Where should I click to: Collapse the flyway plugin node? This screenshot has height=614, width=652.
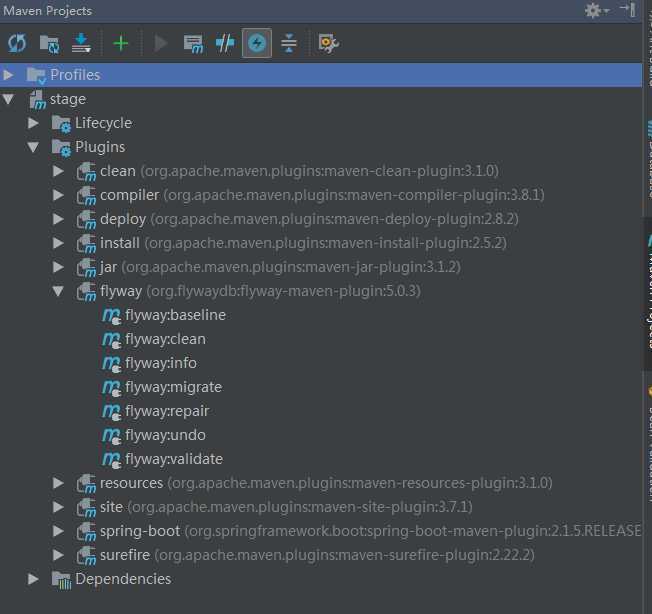58,291
